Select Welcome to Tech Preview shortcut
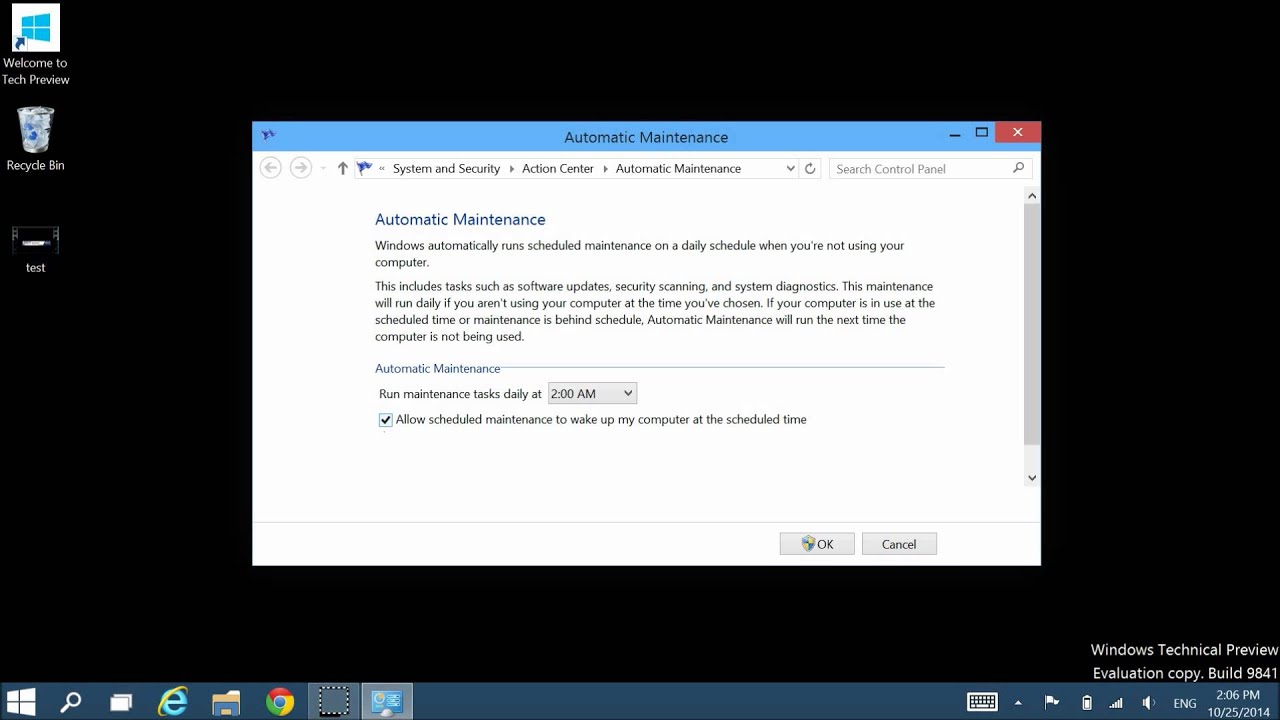Image resolution: width=1280 pixels, height=720 pixels. [35, 46]
